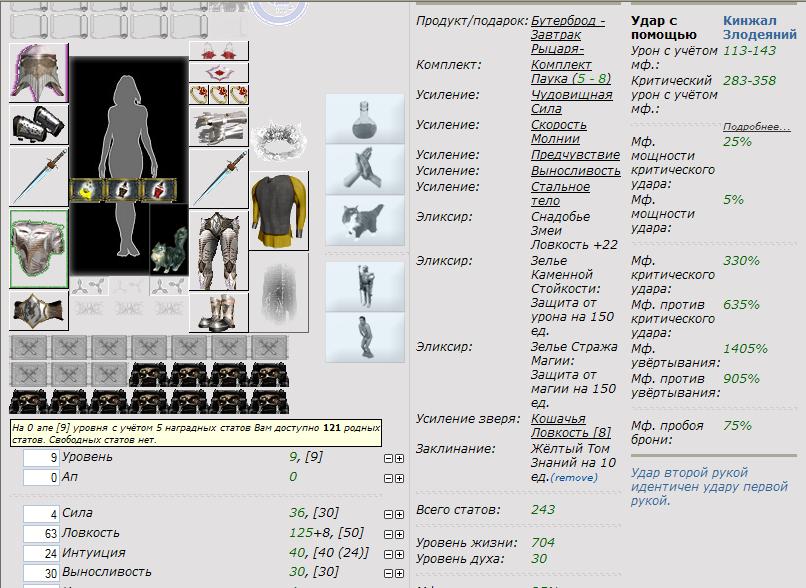Open the cat pet slot

tap(169, 248)
